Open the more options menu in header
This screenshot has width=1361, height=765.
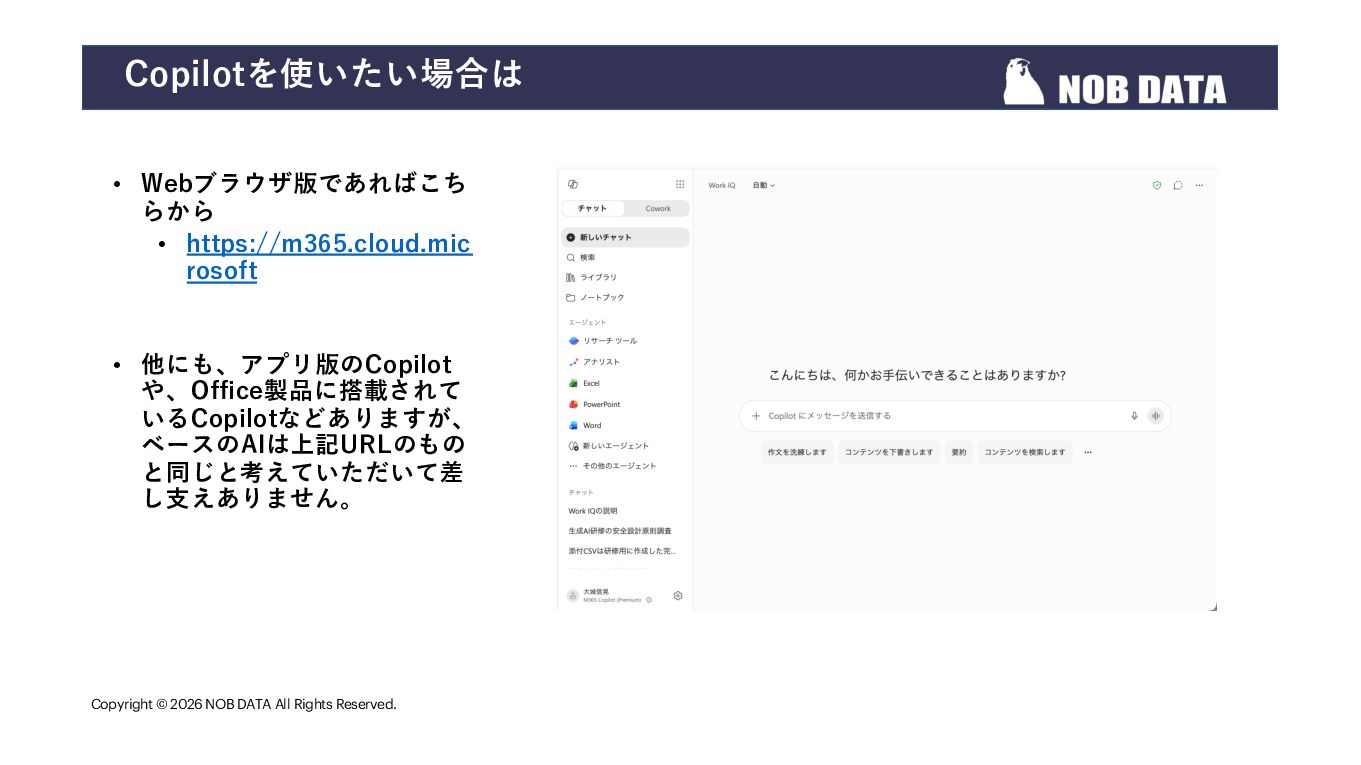click(1199, 185)
